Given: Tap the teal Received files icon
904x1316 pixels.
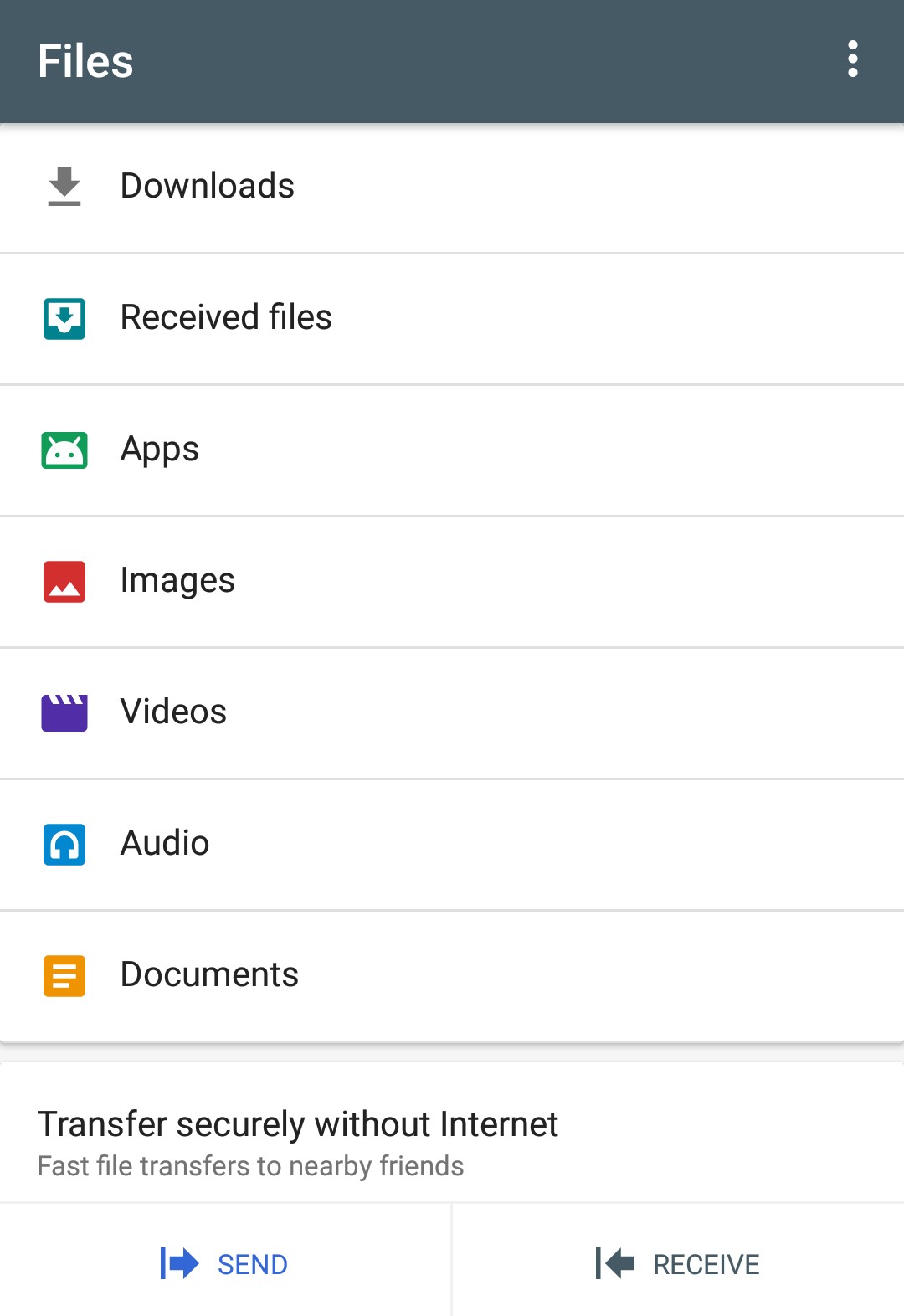Looking at the screenshot, I should [64, 318].
